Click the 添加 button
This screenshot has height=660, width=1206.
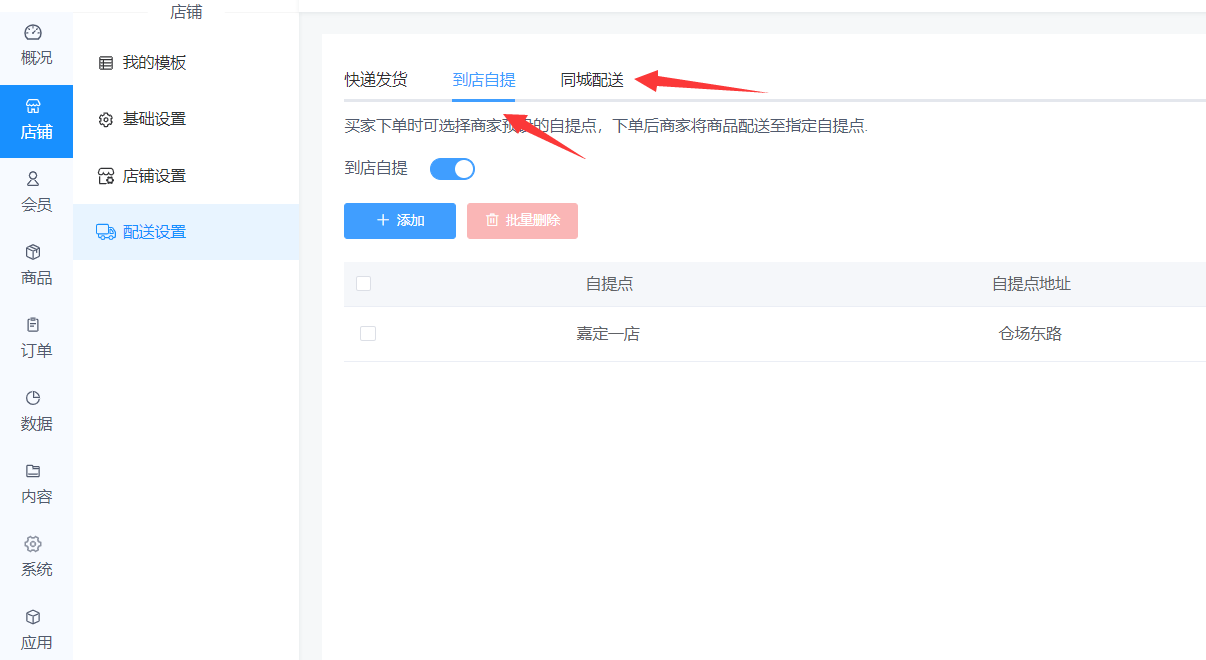tap(400, 221)
